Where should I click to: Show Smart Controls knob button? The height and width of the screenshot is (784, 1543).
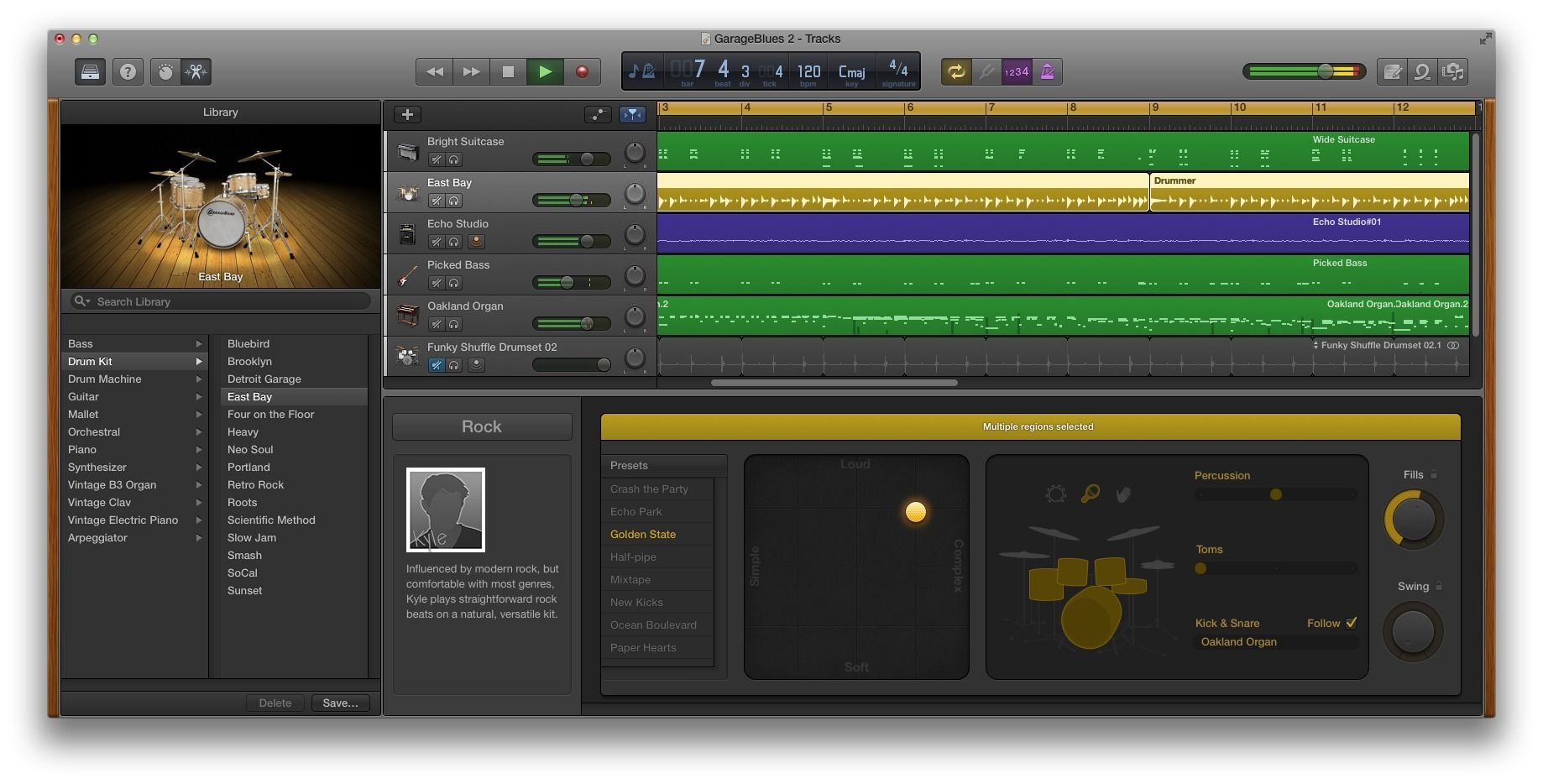(x=165, y=72)
